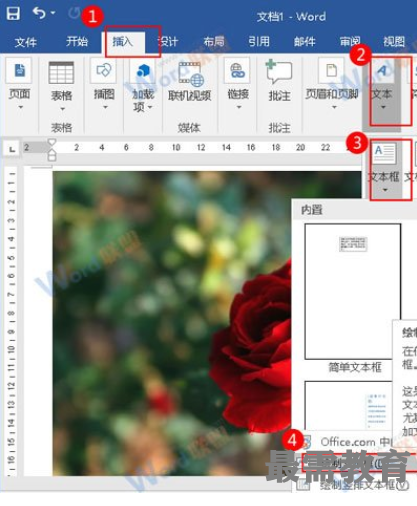Expand the 加载项 dropdown arrow
The width and height of the screenshot is (417, 506).
tap(150, 107)
